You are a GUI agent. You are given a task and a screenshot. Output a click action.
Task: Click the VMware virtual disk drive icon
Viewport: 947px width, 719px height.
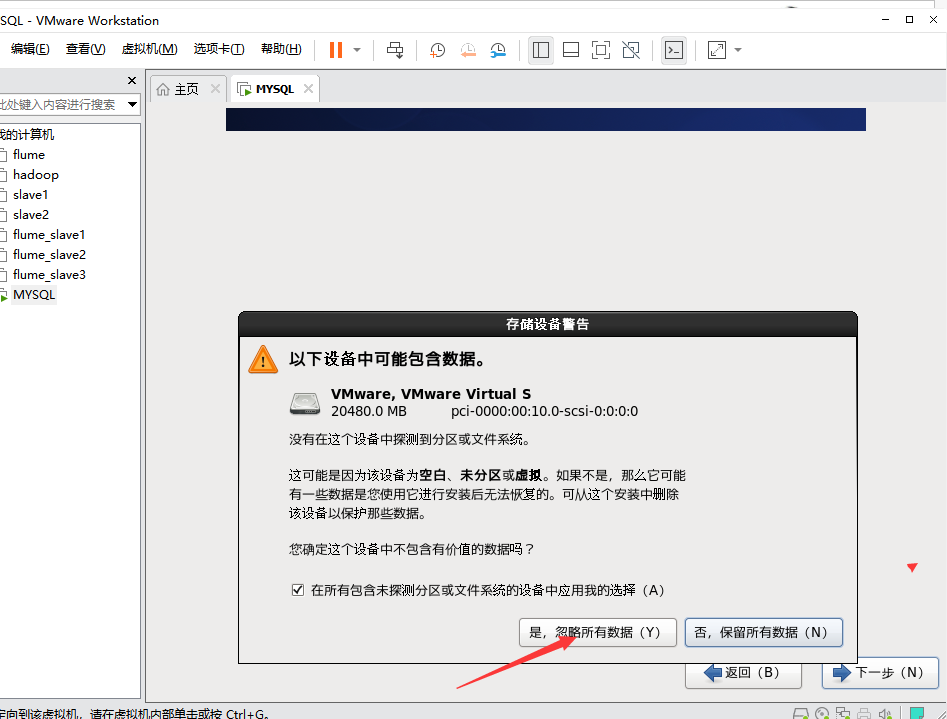(x=305, y=403)
